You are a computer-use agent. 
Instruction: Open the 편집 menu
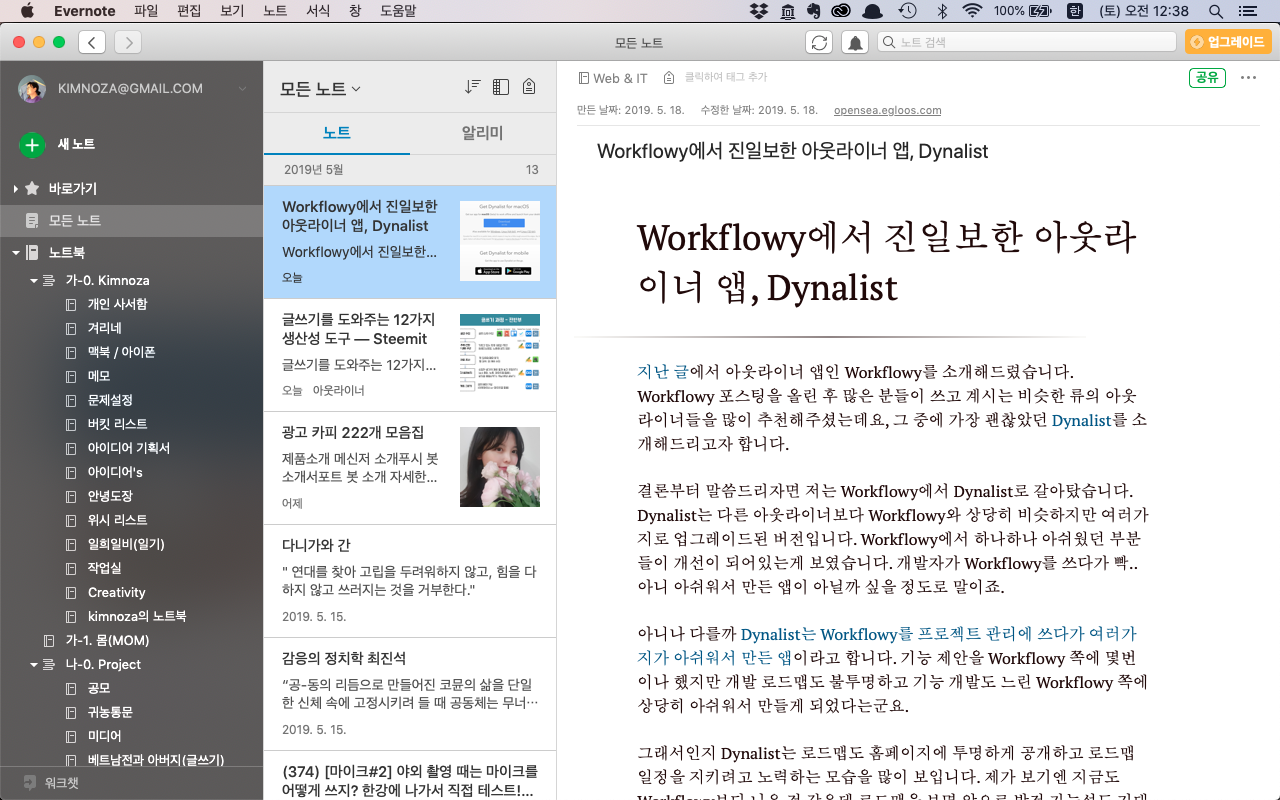pyautogui.click(x=188, y=11)
